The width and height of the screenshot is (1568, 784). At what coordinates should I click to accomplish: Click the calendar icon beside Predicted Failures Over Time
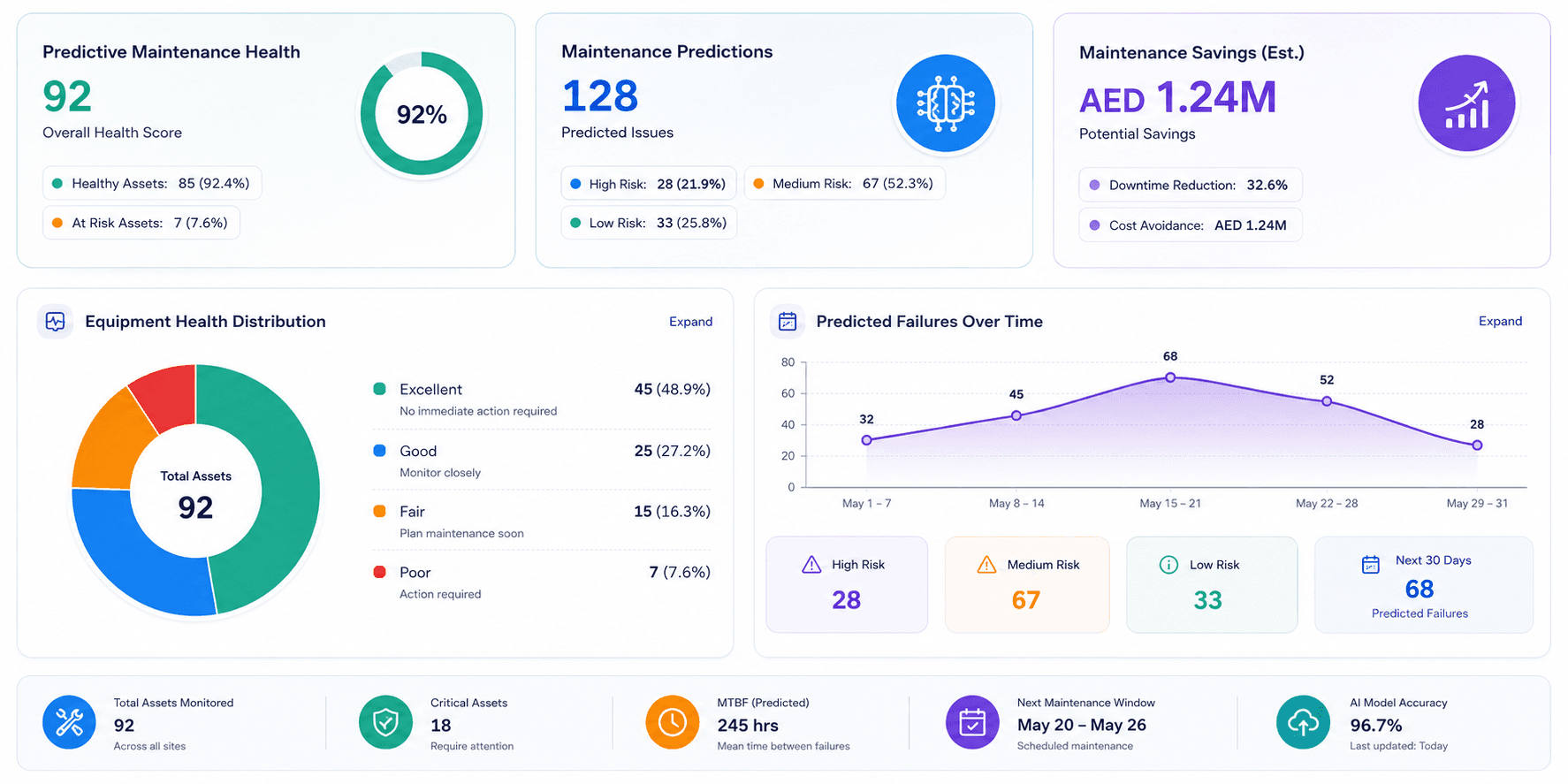coord(787,322)
